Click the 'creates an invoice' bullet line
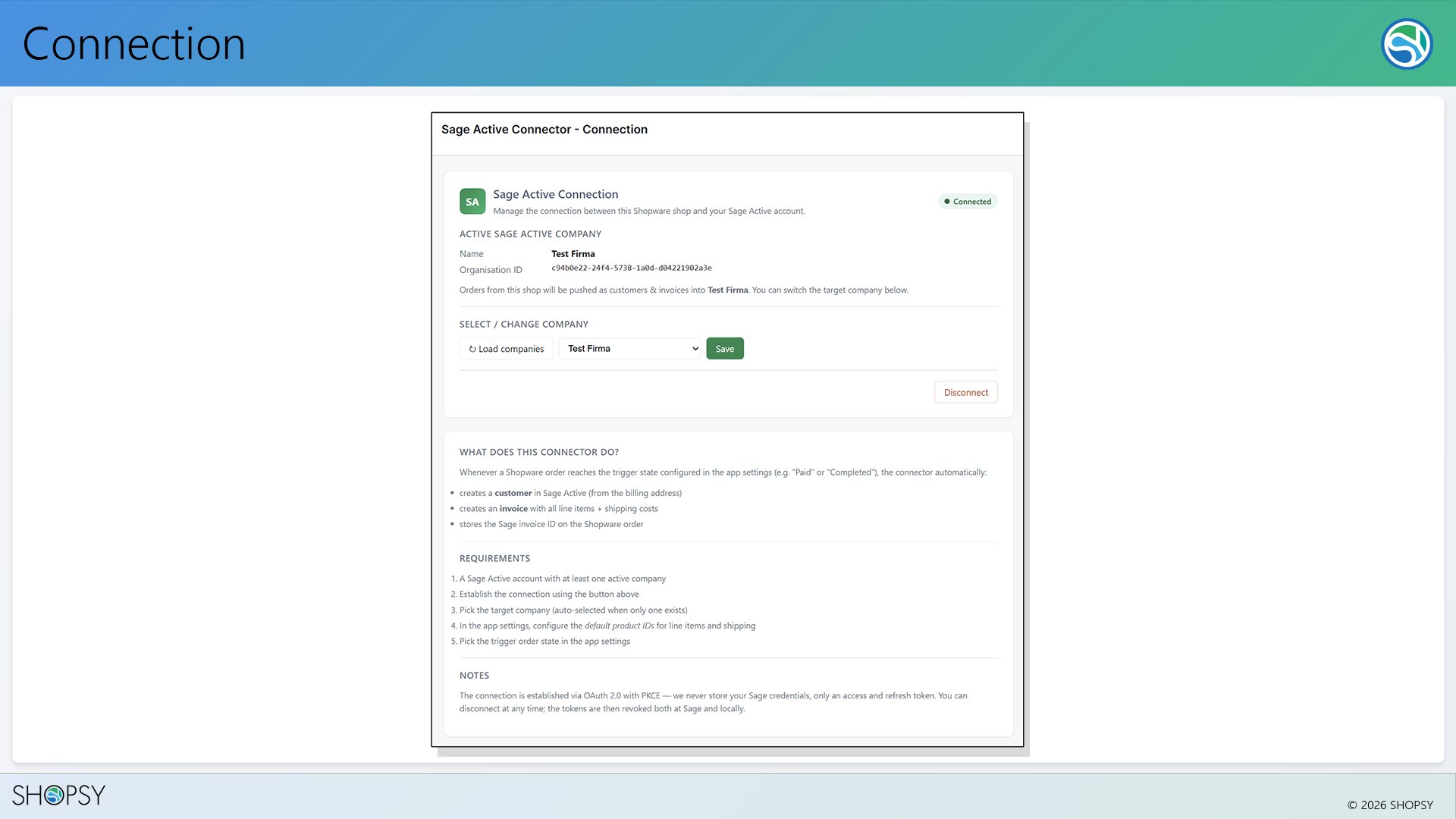1456x819 pixels. point(559,509)
